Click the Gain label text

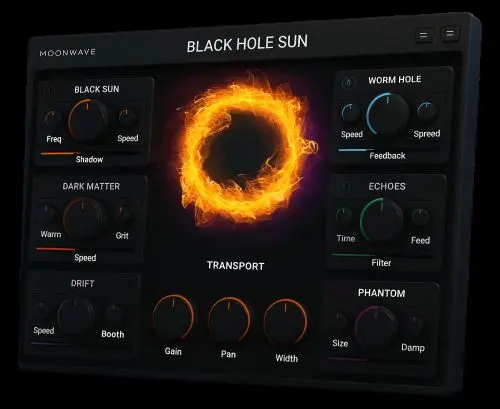point(173,351)
